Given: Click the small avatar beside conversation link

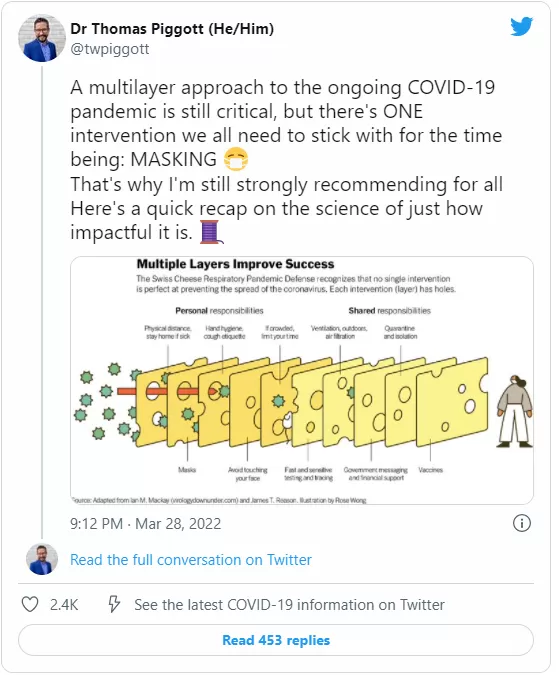Looking at the screenshot, I should coord(42,559).
